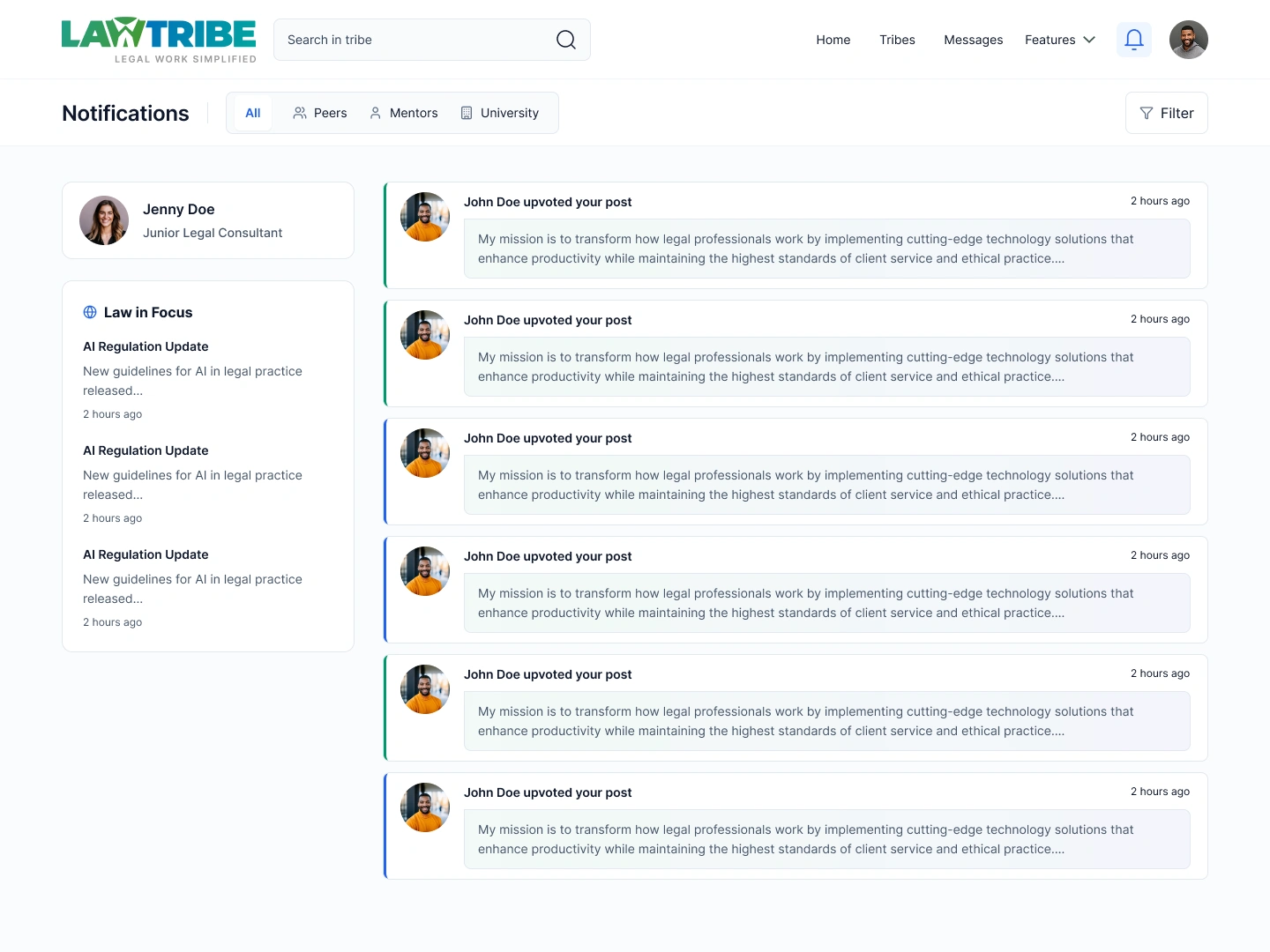The height and width of the screenshot is (952, 1270).
Task: Open the user profile avatar in header
Action: point(1189,40)
